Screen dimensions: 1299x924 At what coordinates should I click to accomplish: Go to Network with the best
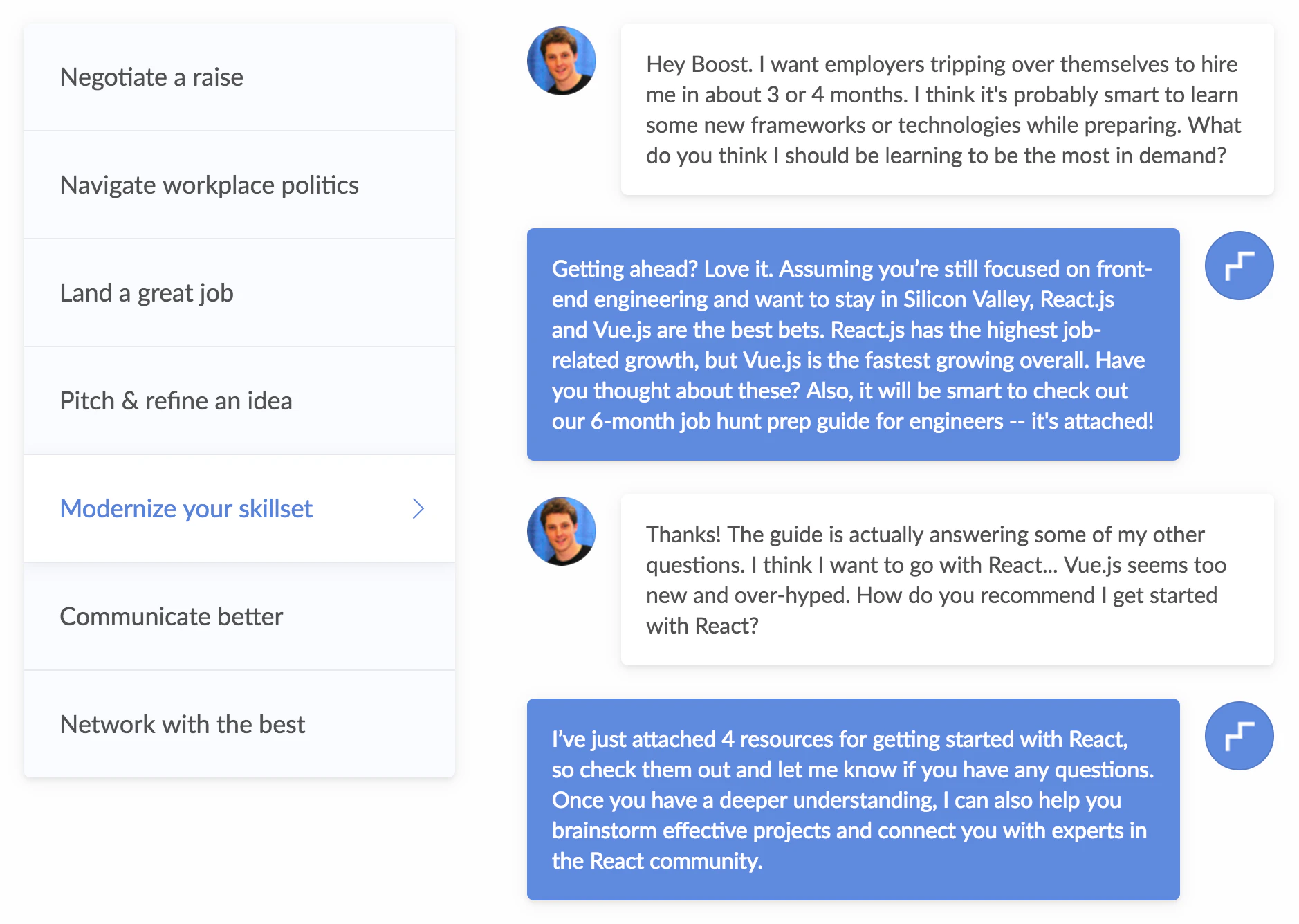click(183, 725)
